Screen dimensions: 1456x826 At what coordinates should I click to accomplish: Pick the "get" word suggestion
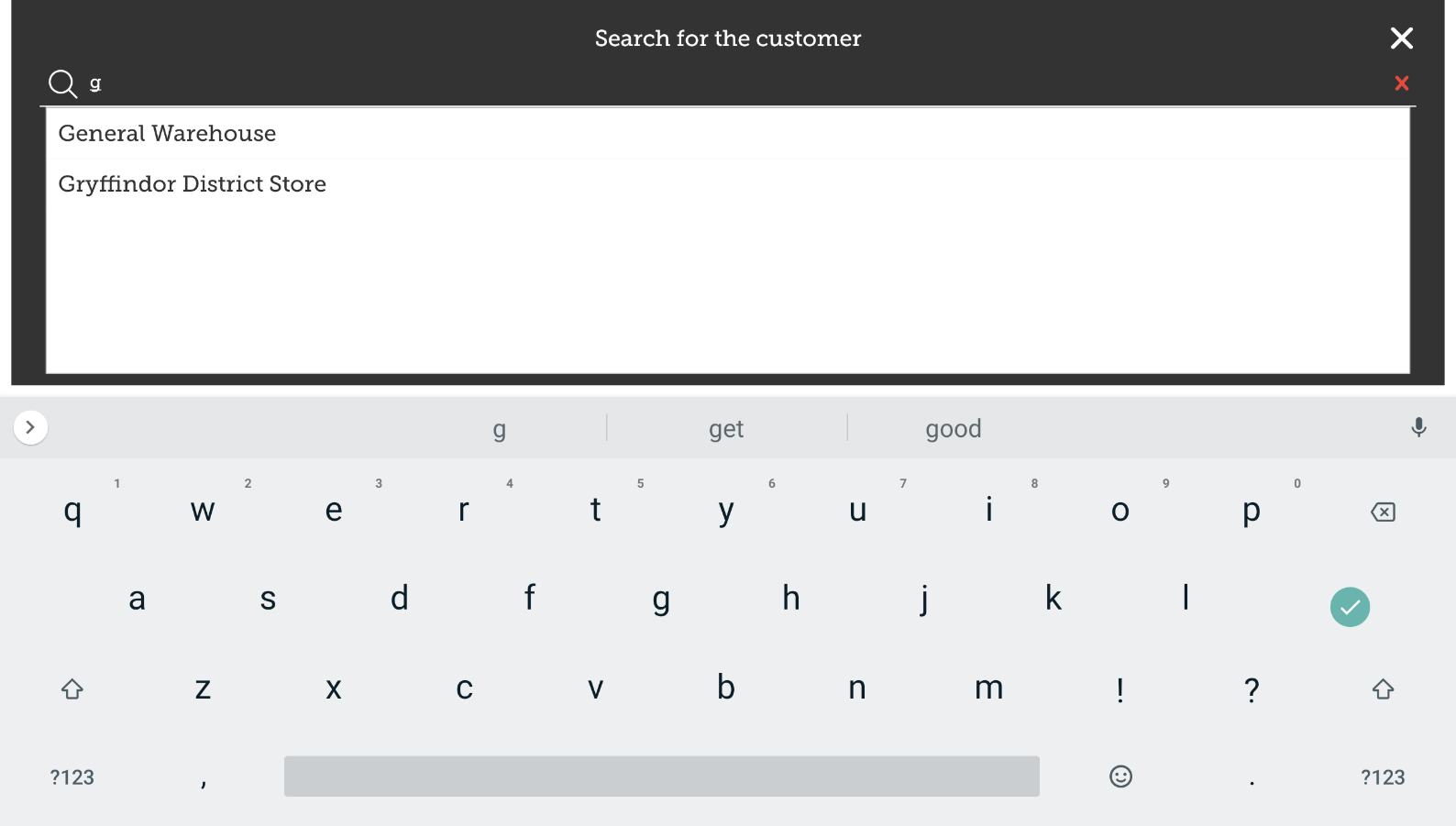pyautogui.click(x=726, y=429)
